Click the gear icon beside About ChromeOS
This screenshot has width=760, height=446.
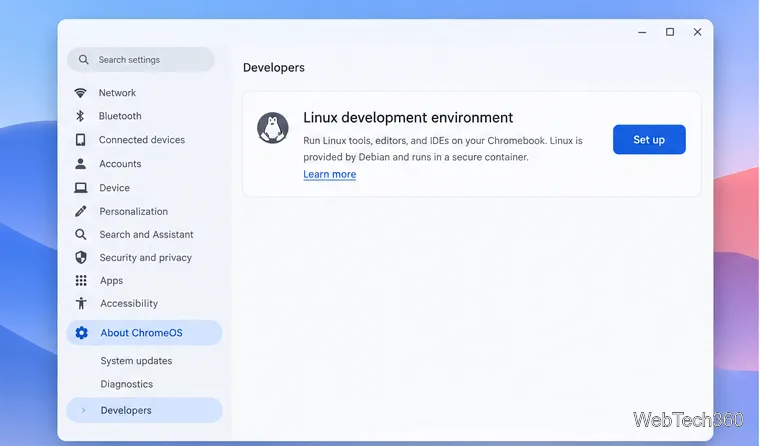pyautogui.click(x=81, y=333)
